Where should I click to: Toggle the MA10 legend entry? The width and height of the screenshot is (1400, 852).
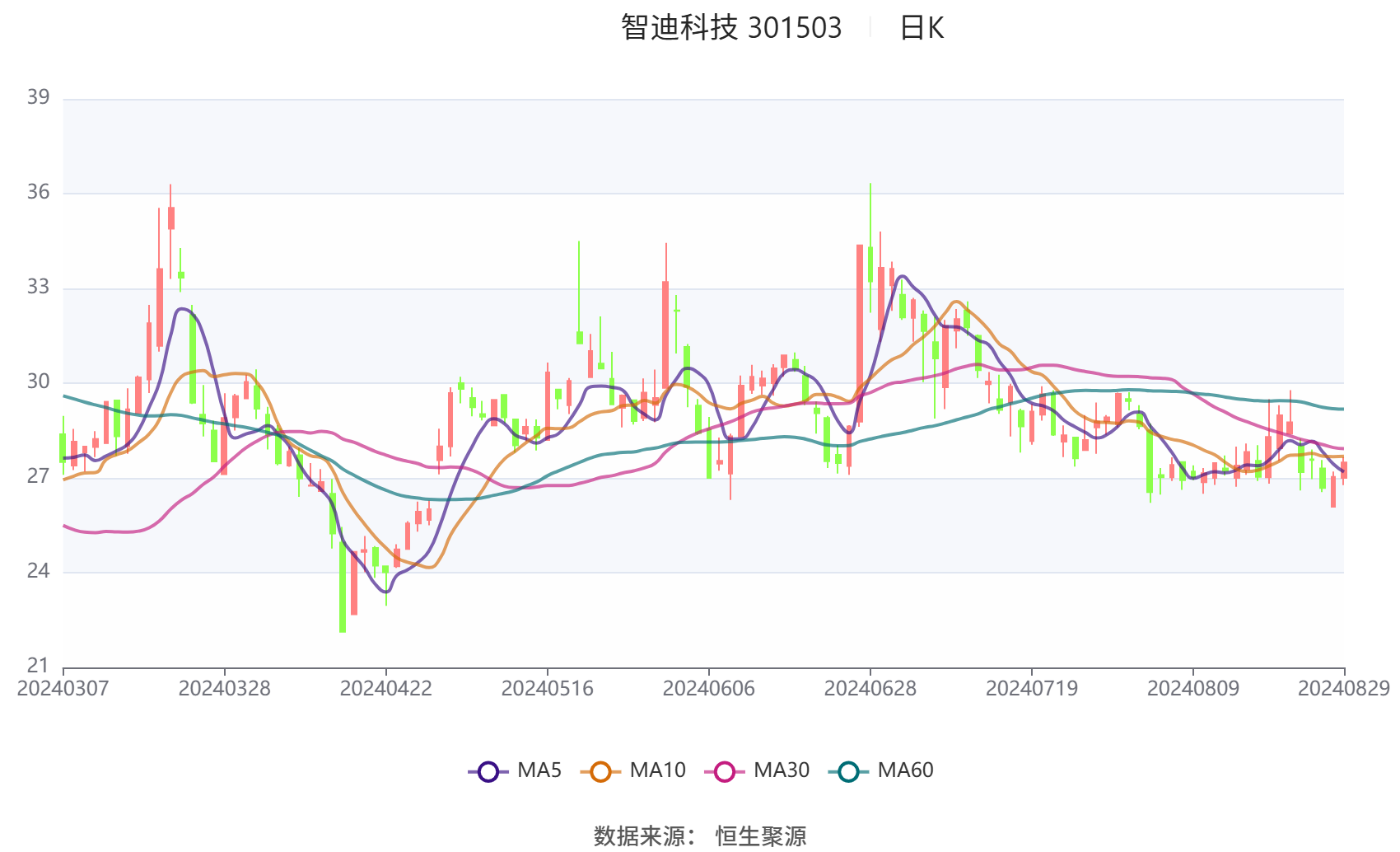click(632, 771)
